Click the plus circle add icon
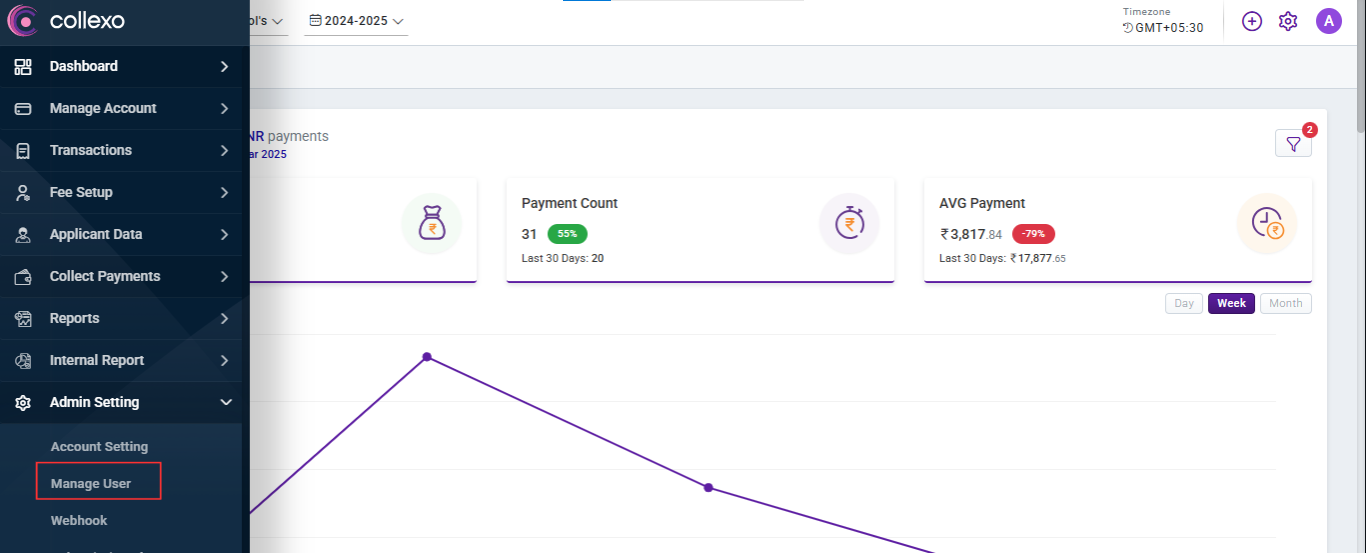 tap(1252, 21)
